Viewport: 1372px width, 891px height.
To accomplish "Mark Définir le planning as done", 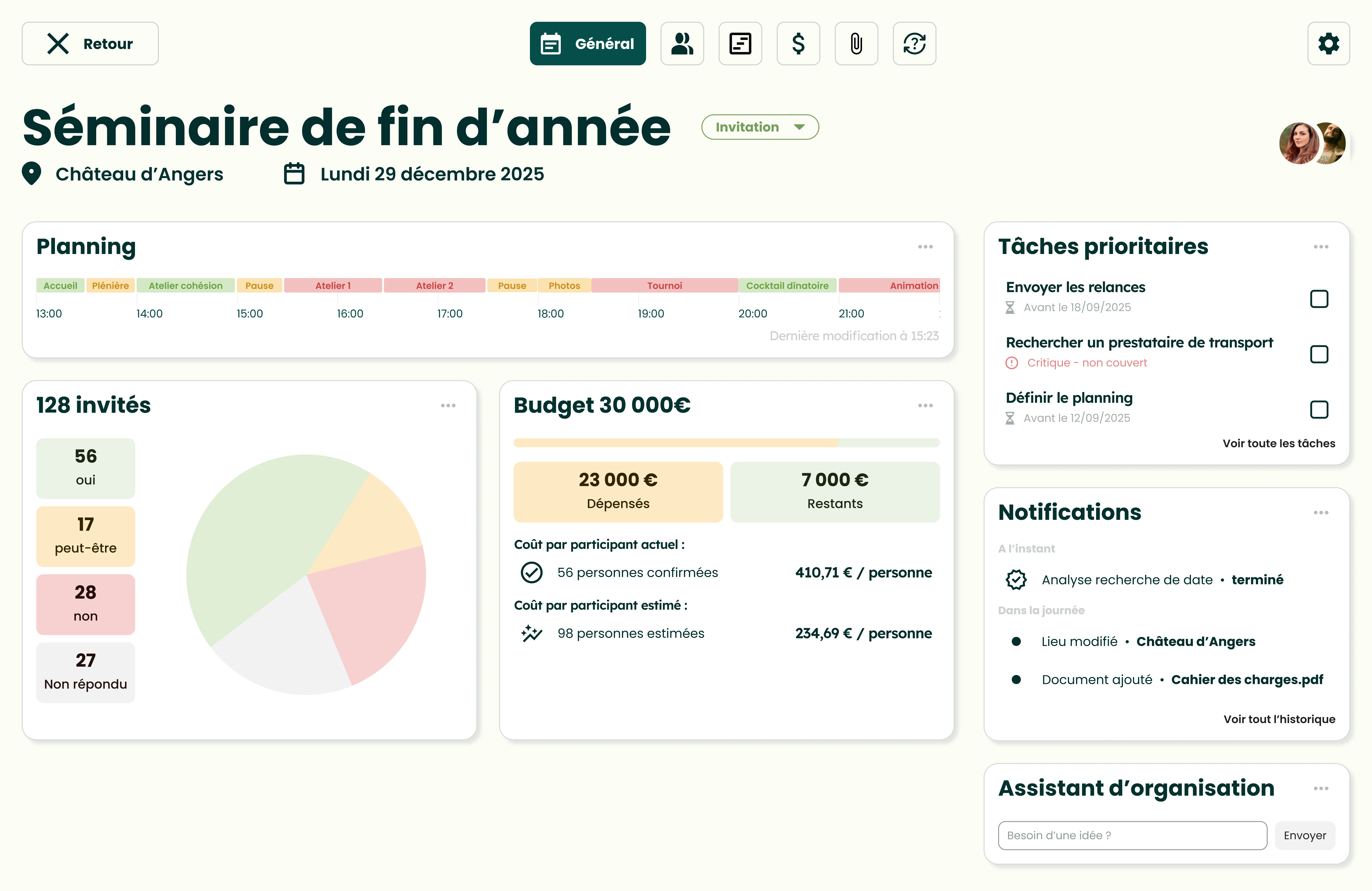I will (x=1319, y=409).
